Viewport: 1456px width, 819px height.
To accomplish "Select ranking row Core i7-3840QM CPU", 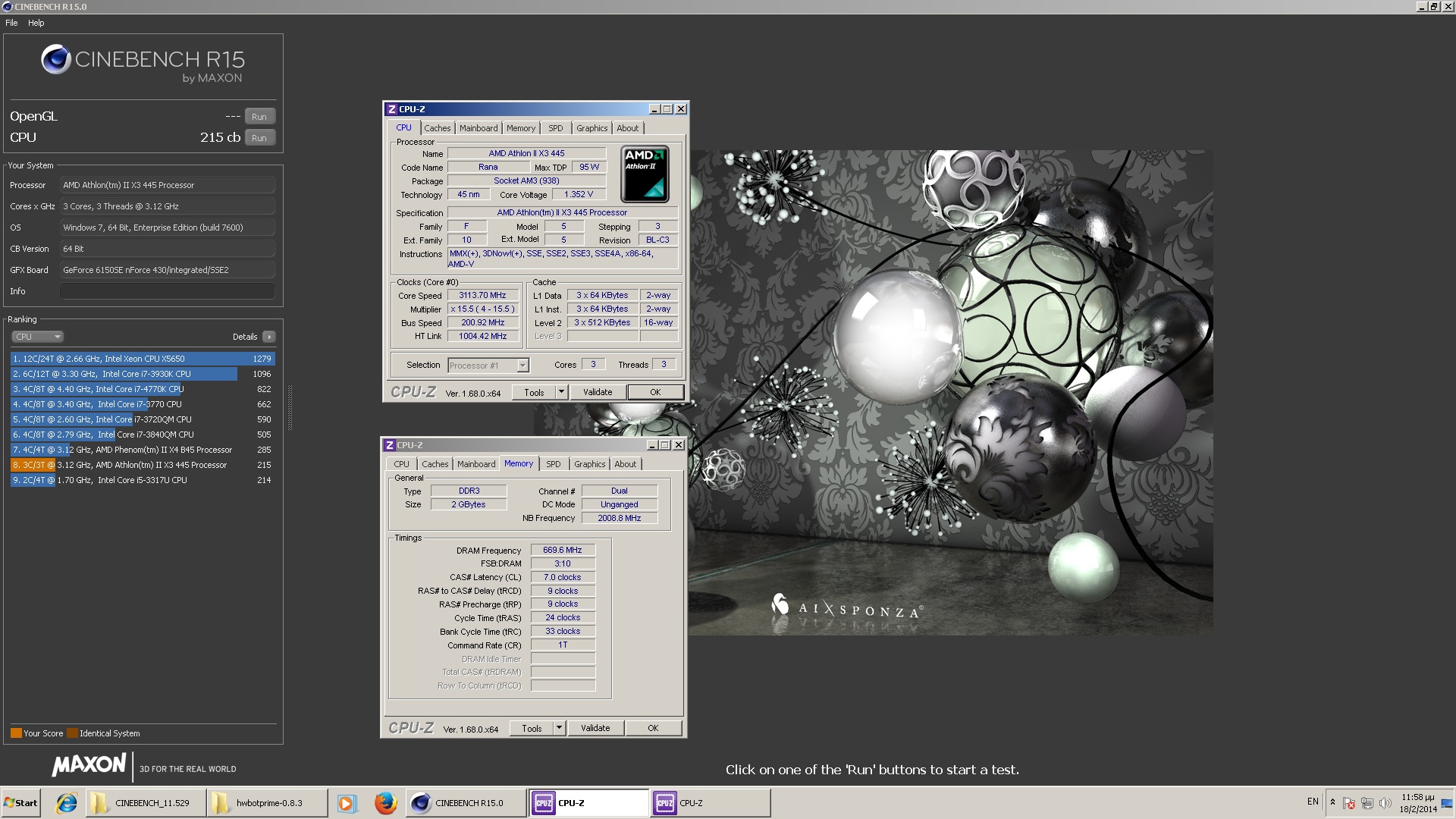I will (x=143, y=435).
